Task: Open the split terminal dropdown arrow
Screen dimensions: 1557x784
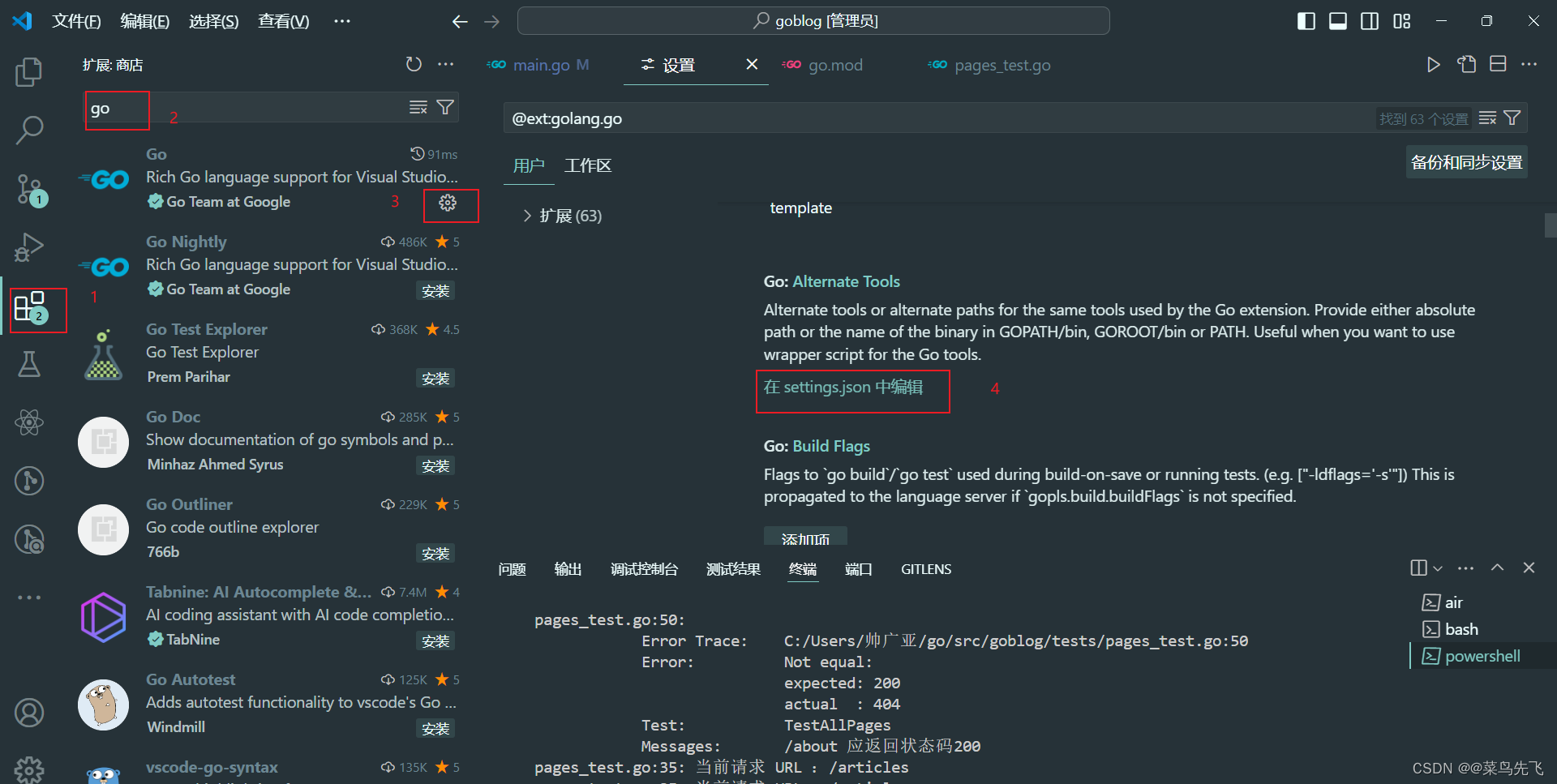Action: click(1438, 568)
